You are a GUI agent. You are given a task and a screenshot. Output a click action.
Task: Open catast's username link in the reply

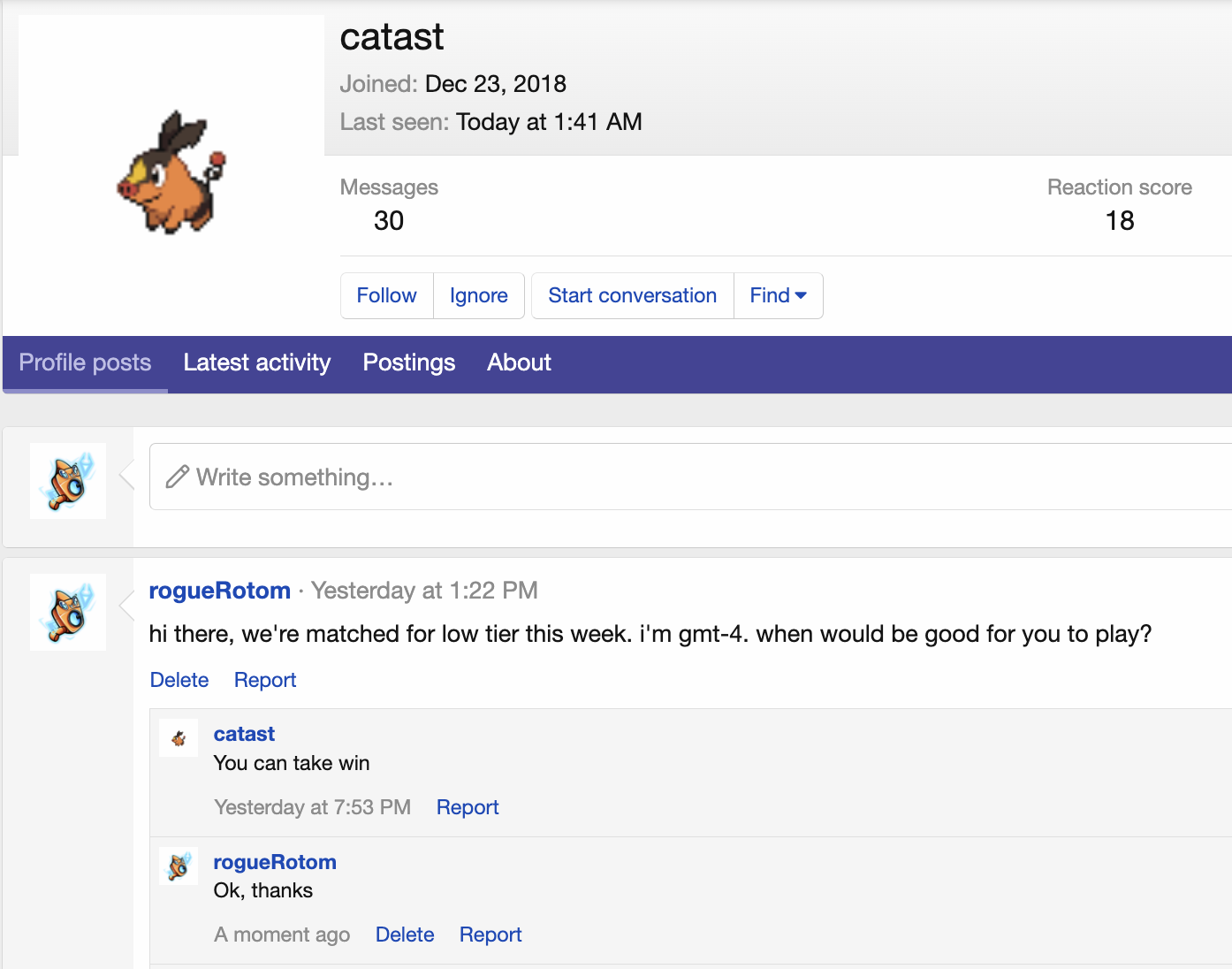[244, 734]
